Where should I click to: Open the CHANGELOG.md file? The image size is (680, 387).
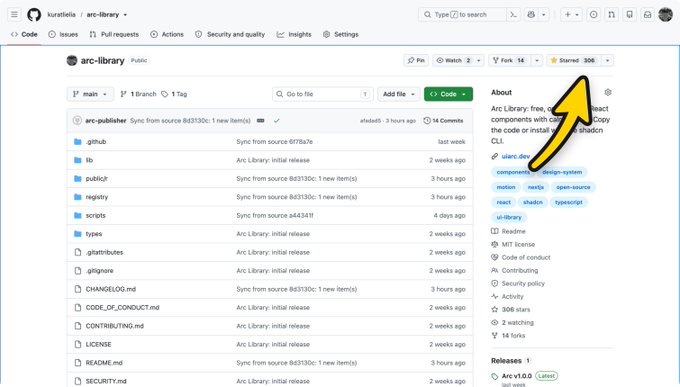111,289
